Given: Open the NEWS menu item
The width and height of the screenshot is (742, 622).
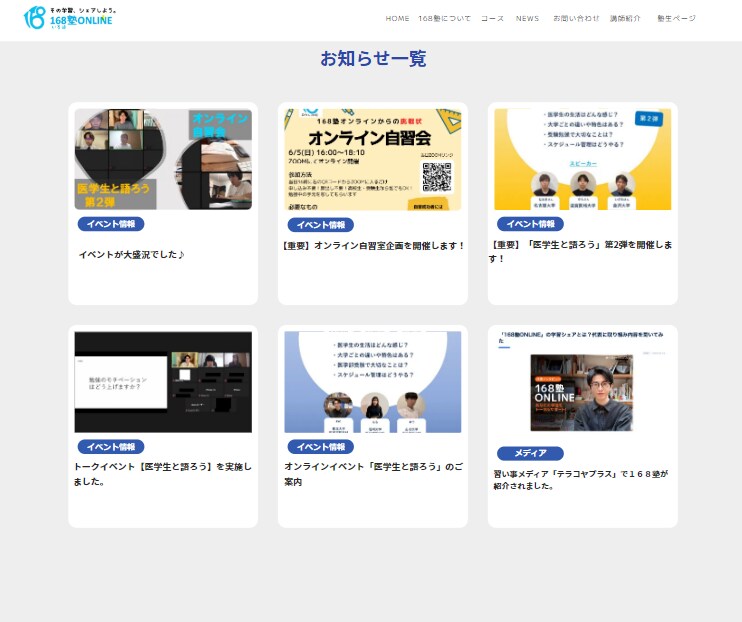Looking at the screenshot, I should point(527,18).
